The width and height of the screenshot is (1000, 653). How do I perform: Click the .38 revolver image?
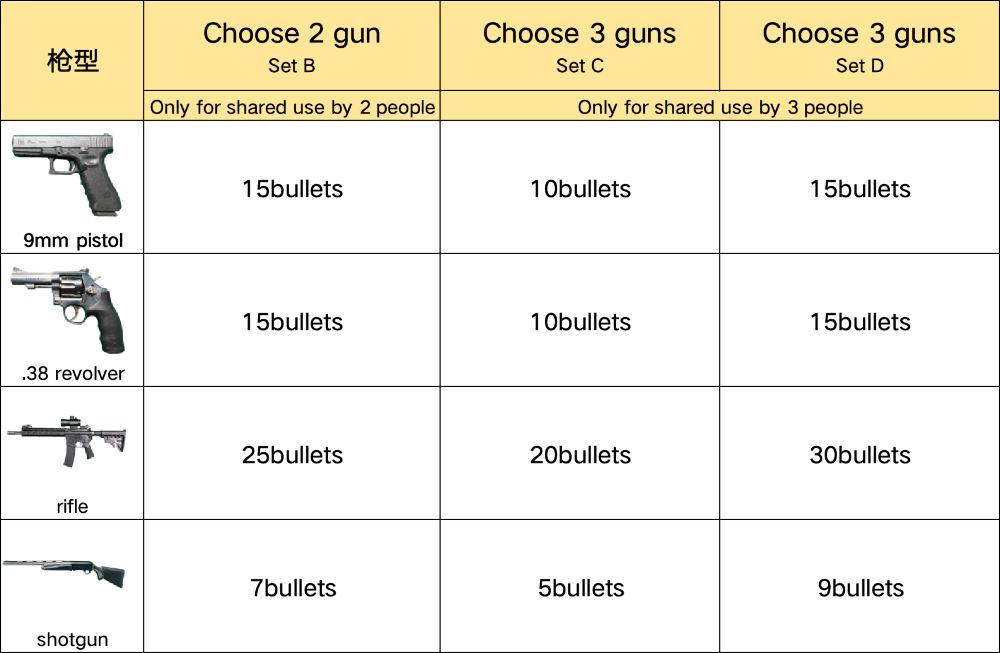click(70, 308)
